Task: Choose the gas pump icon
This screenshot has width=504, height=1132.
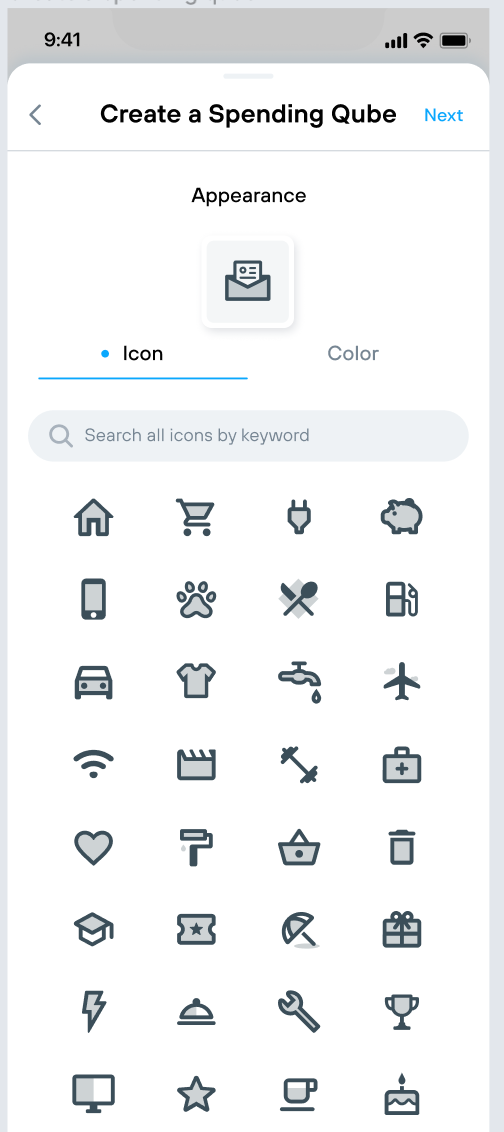Action: click(401, 599)
